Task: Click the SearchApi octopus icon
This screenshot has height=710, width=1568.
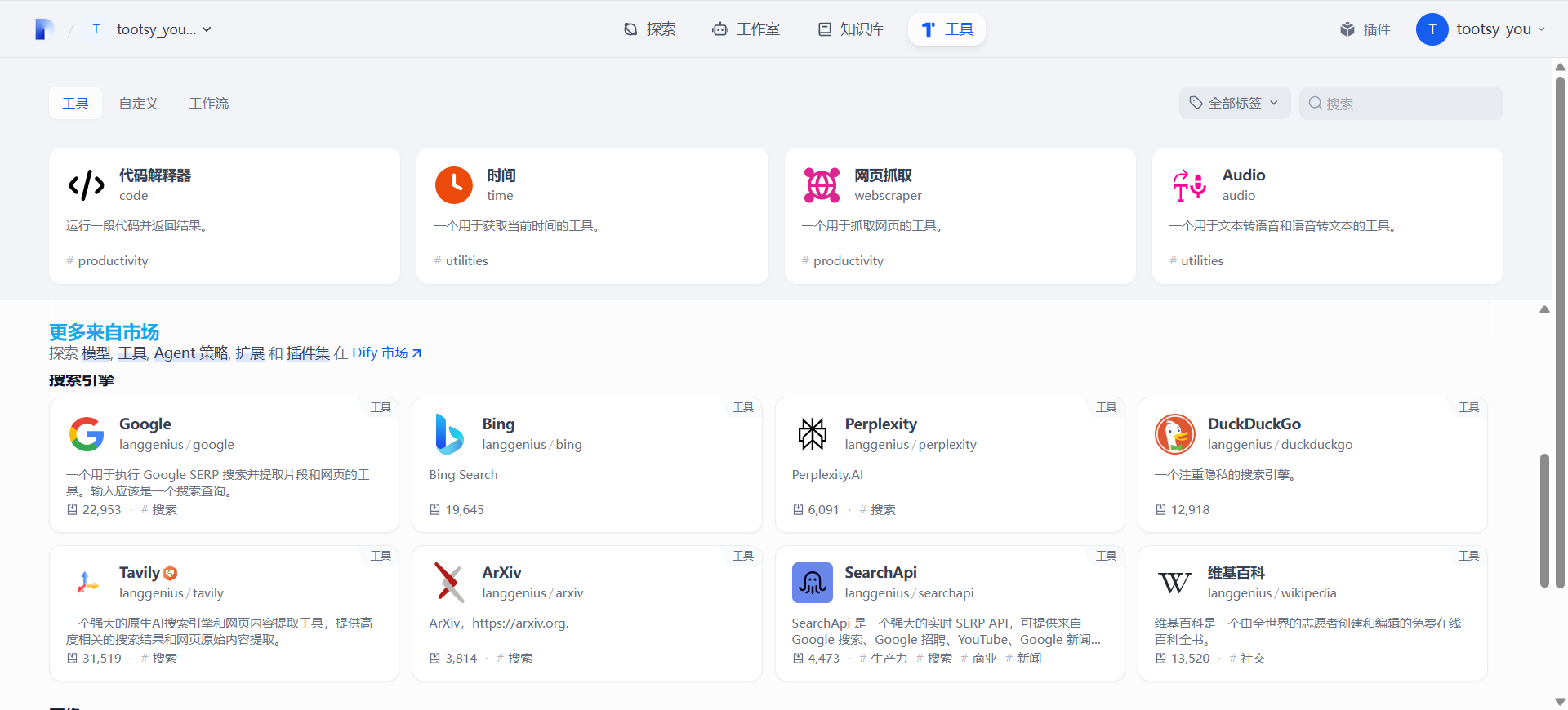Action: coord(812,583)
